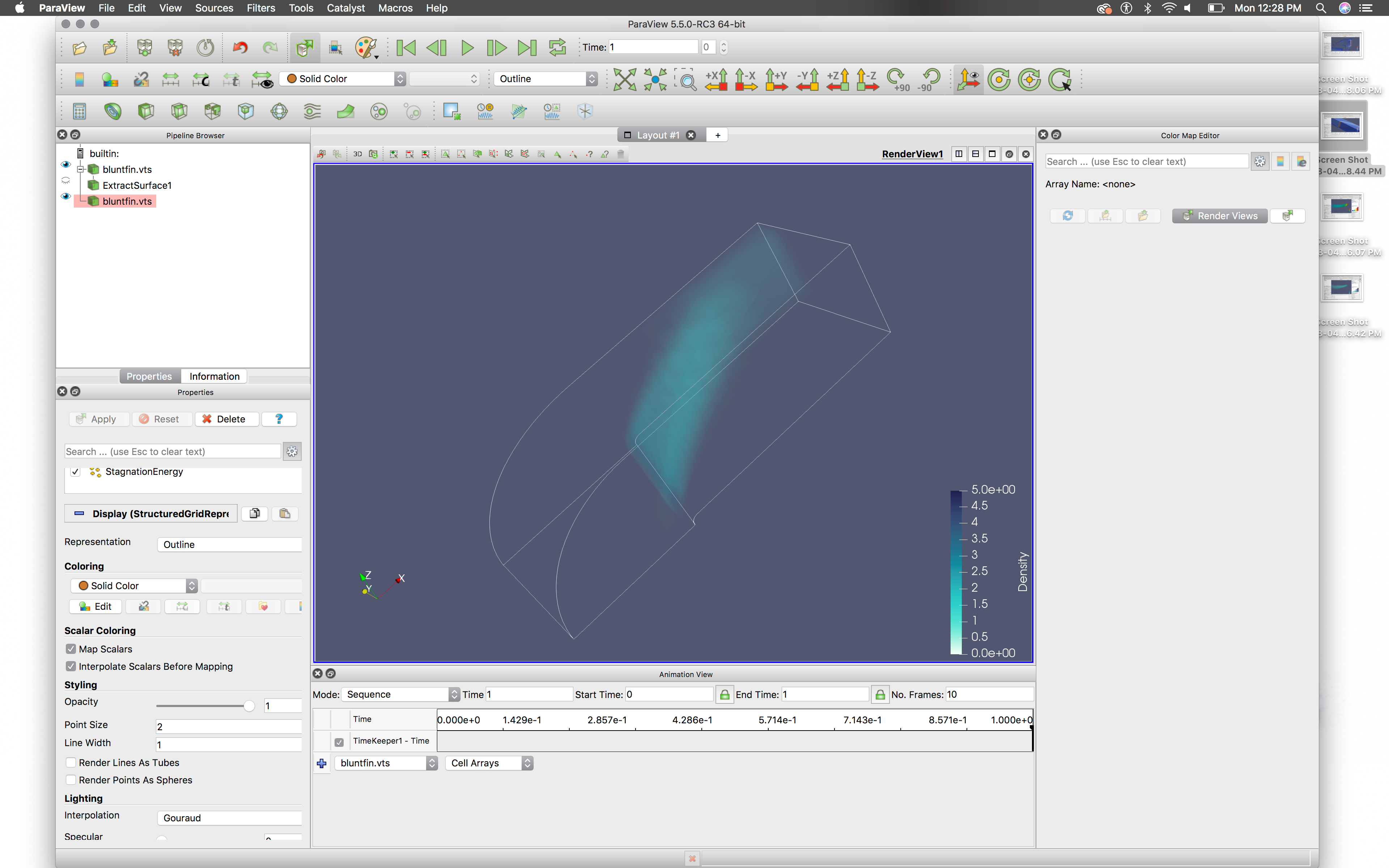The height and width of the screenshot is (868, 1389).
Task: Switch to the Information tab
Action: [214, 376]
